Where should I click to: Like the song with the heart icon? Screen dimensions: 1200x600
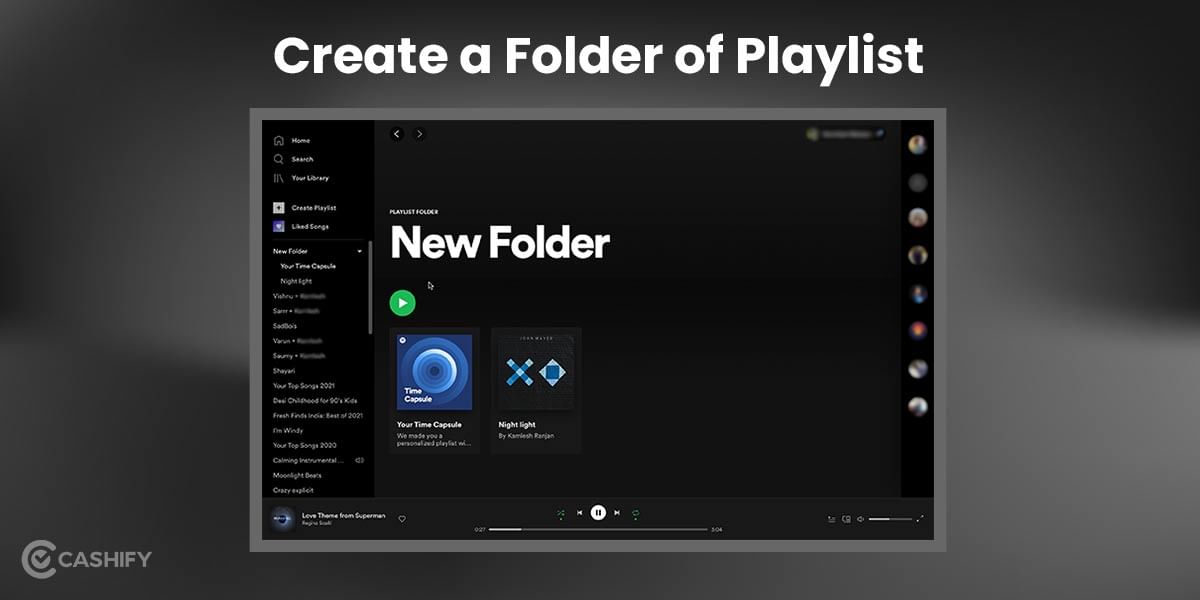click(402, 519)
